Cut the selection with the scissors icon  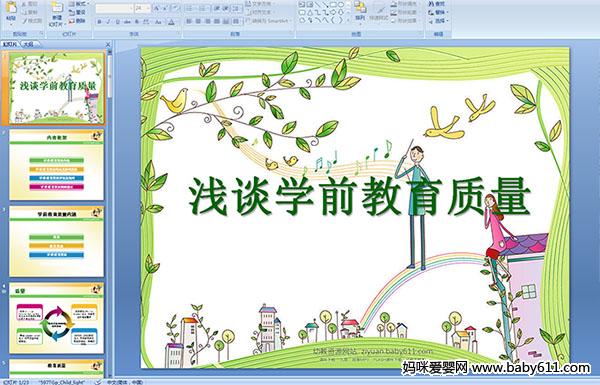point(30,4)
